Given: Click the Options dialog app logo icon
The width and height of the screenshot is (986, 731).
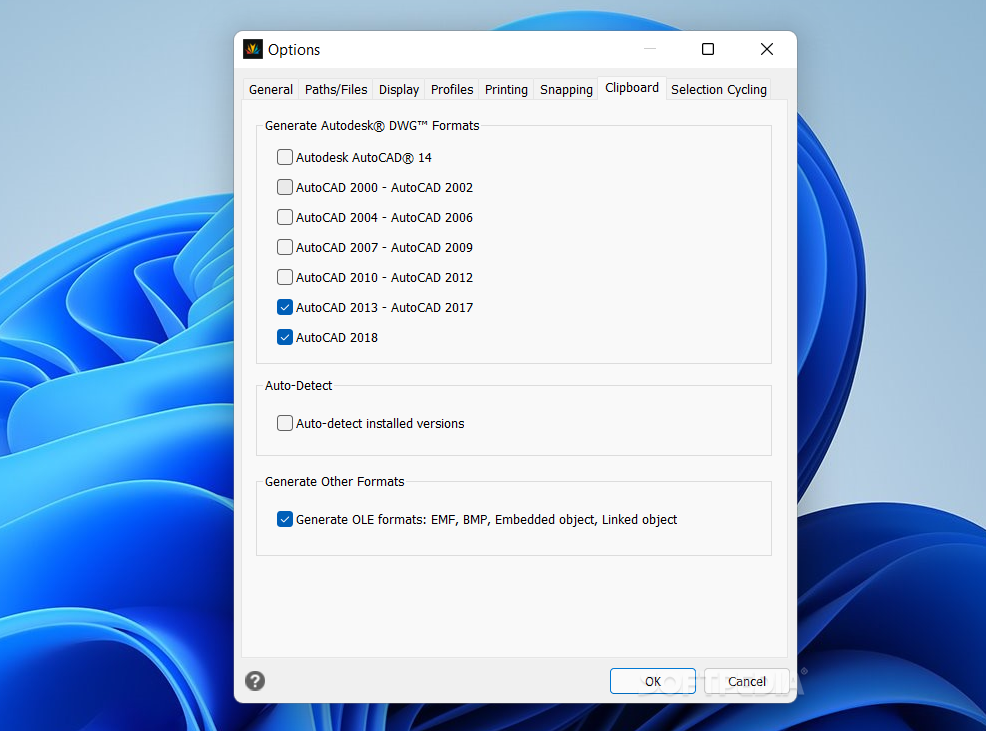Looking at the screenshot, I should point(253,49).
